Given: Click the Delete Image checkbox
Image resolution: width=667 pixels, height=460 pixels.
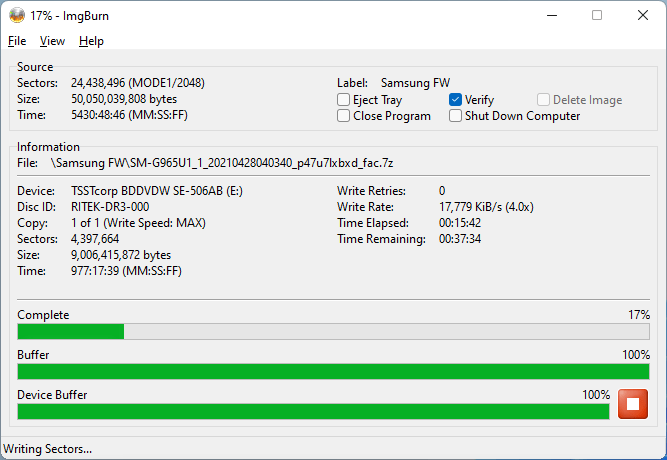Looking at the screenshot, I should 544,100.
